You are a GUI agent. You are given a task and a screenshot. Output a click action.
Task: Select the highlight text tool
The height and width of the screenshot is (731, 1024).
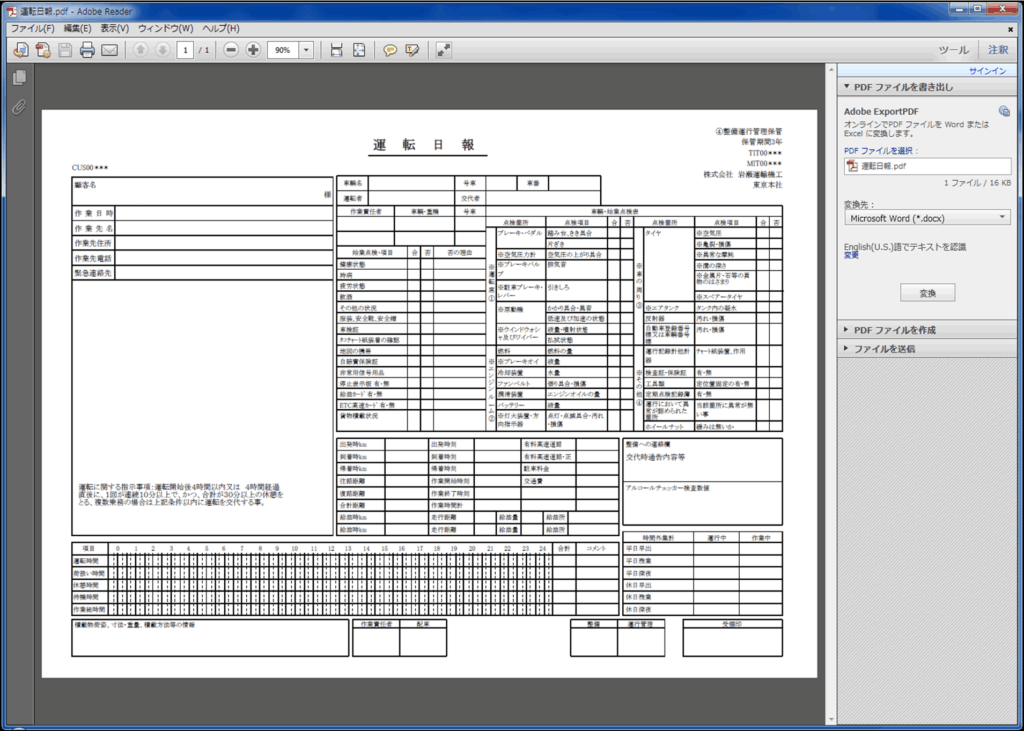[x=412, y=50]
